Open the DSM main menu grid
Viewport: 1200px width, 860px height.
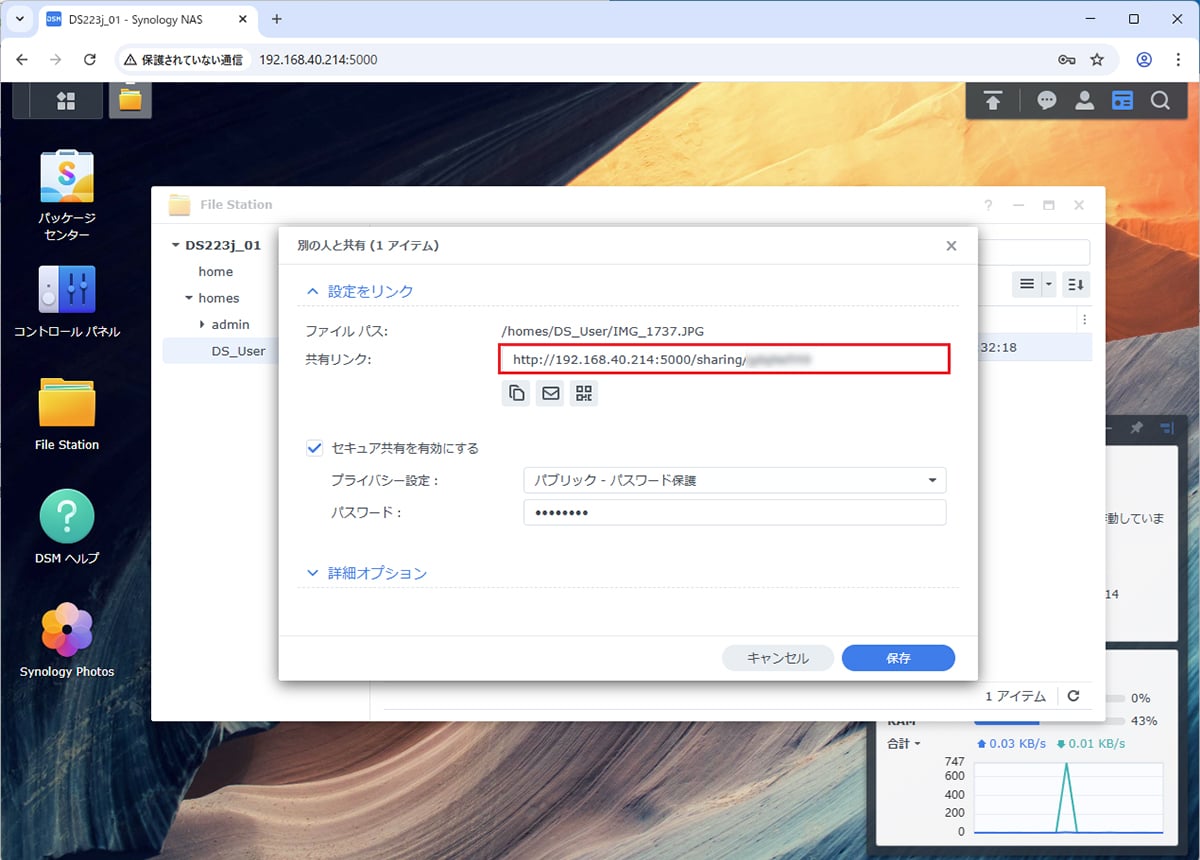coord(66,101)
